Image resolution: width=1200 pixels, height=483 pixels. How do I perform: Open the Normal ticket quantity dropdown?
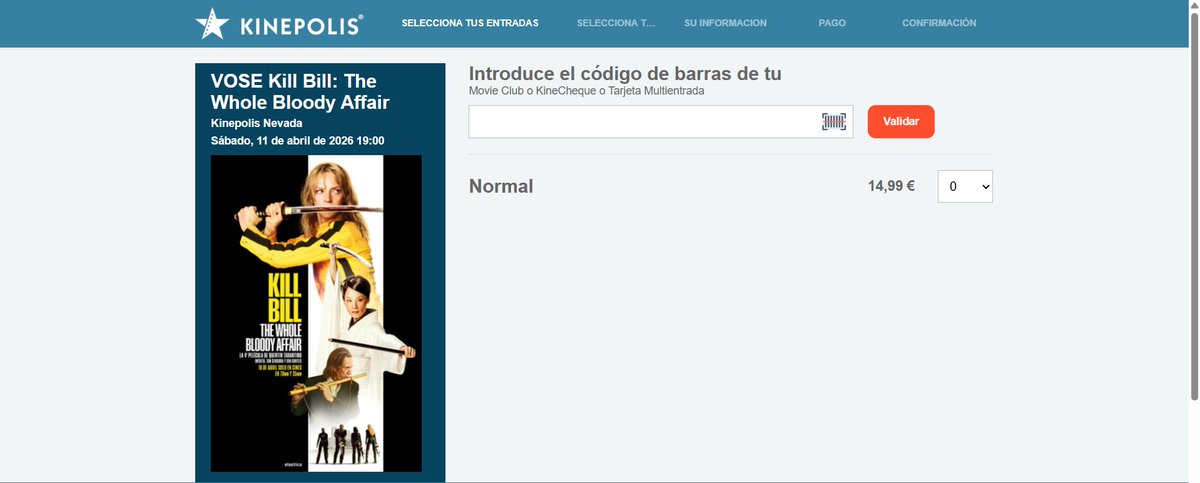coord(965,186)
